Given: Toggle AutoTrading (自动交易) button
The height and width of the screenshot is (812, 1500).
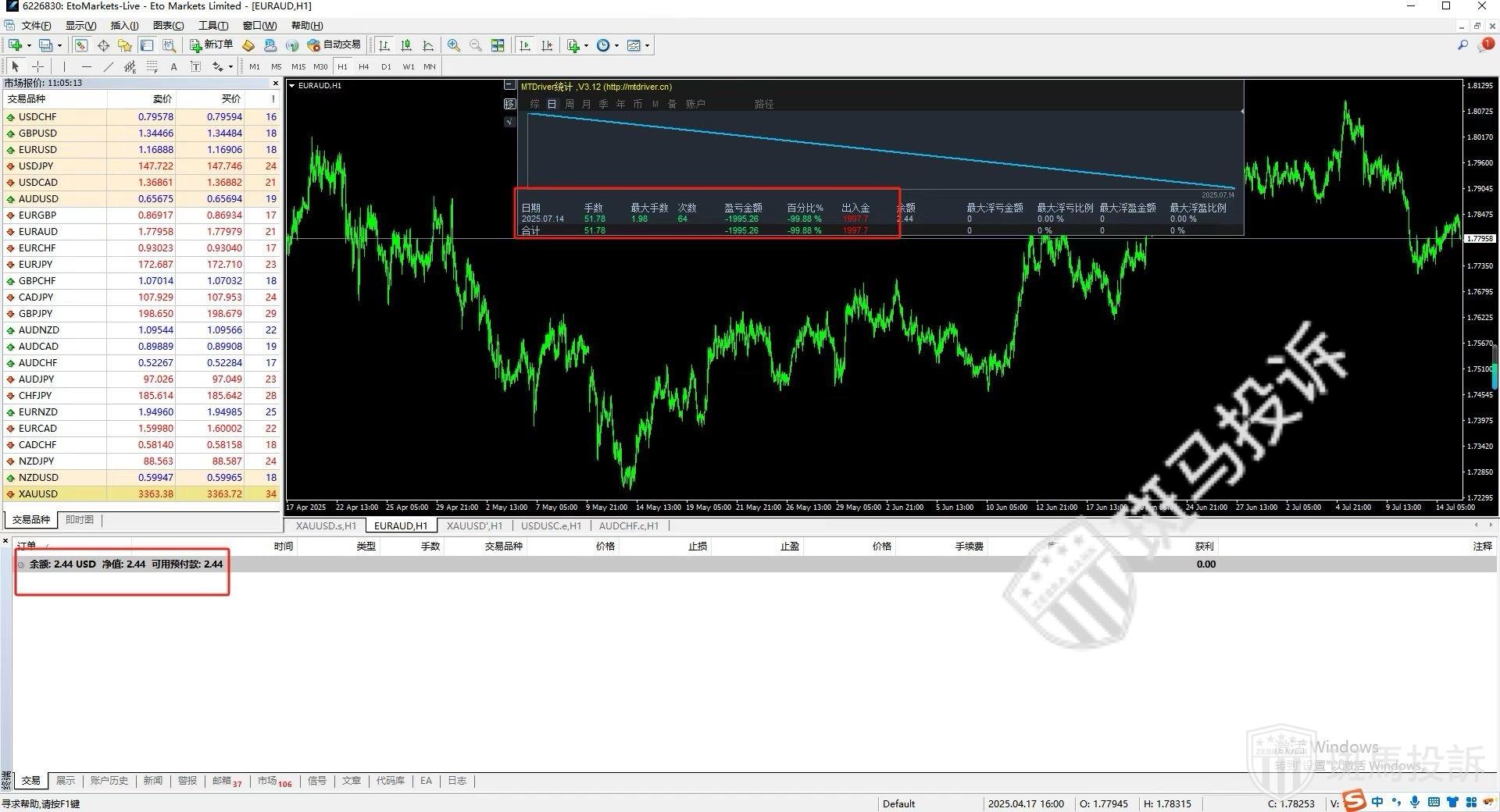Looking at the screenshot, I should click(x=334, y=45).
